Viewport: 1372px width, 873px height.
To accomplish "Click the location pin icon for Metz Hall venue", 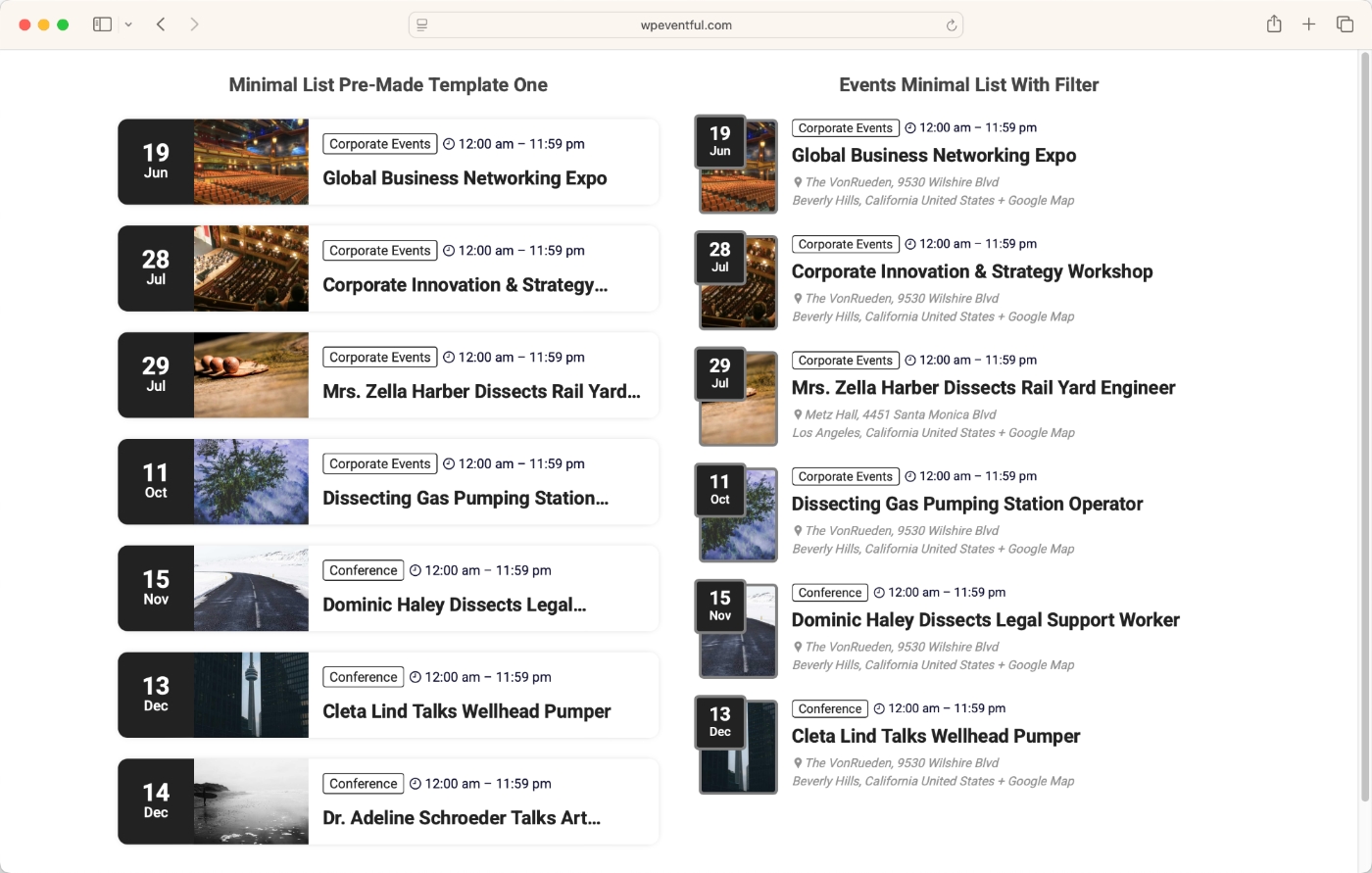I will click(798, 415).
